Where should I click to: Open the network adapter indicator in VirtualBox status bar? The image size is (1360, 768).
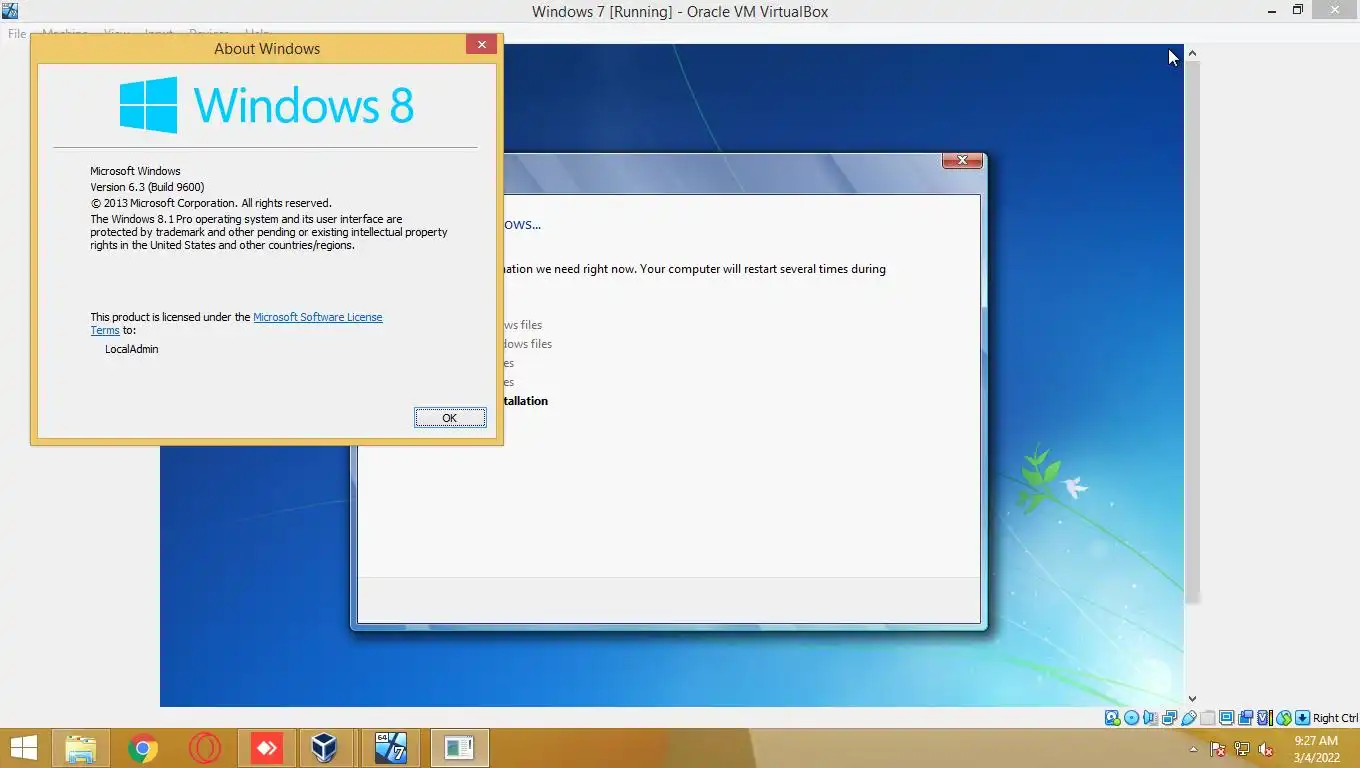(1169, 718)
